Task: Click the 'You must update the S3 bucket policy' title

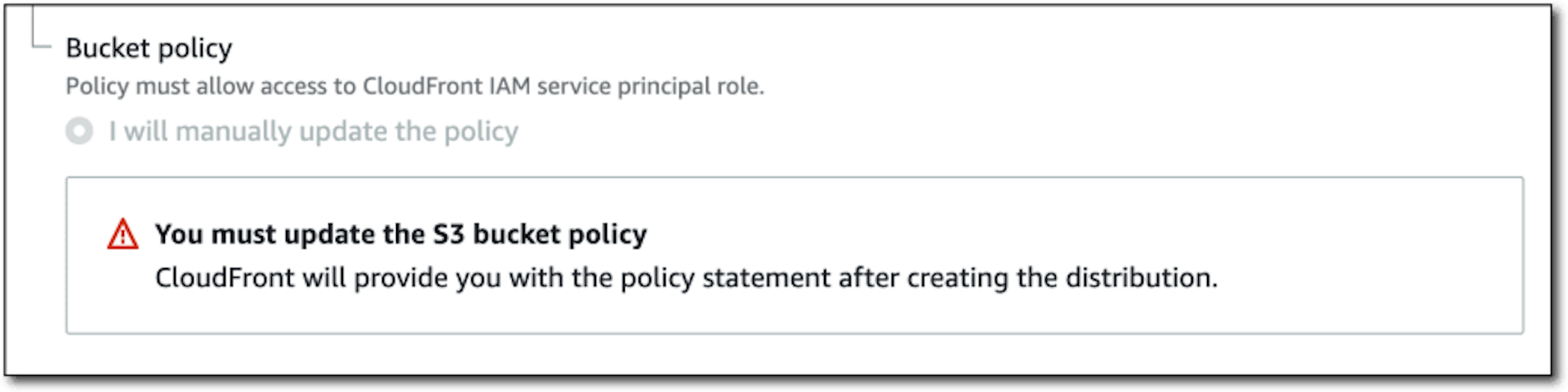Action: click(401, 234)
